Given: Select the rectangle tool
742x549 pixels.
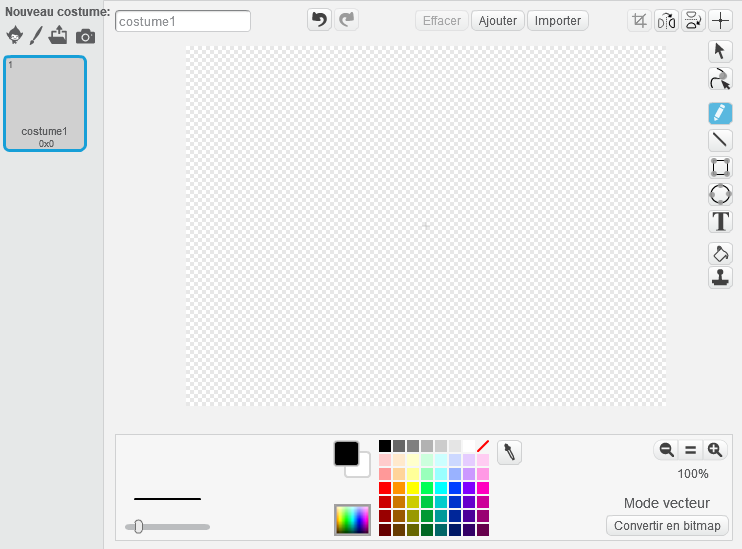Looking at the screenshot, I should [720, 167].
